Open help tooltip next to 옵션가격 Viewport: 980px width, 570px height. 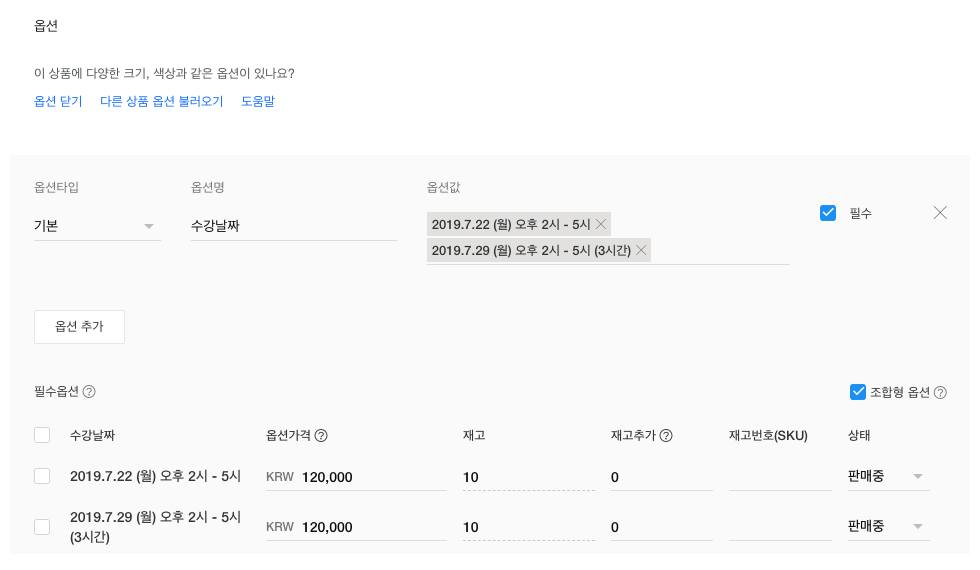click(321, 435)
